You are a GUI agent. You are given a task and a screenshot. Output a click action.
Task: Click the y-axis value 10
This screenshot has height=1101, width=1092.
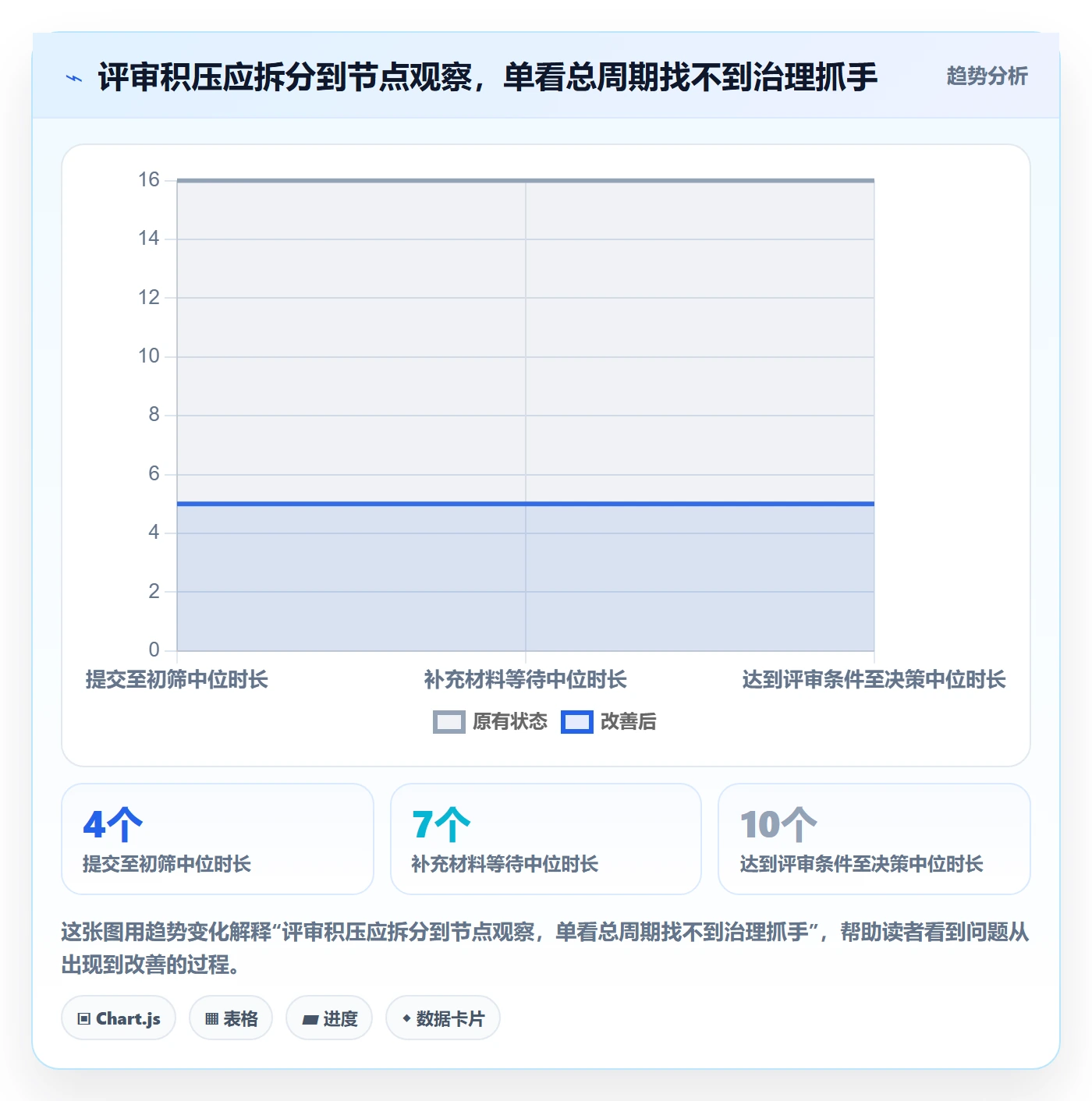point(149,356)
